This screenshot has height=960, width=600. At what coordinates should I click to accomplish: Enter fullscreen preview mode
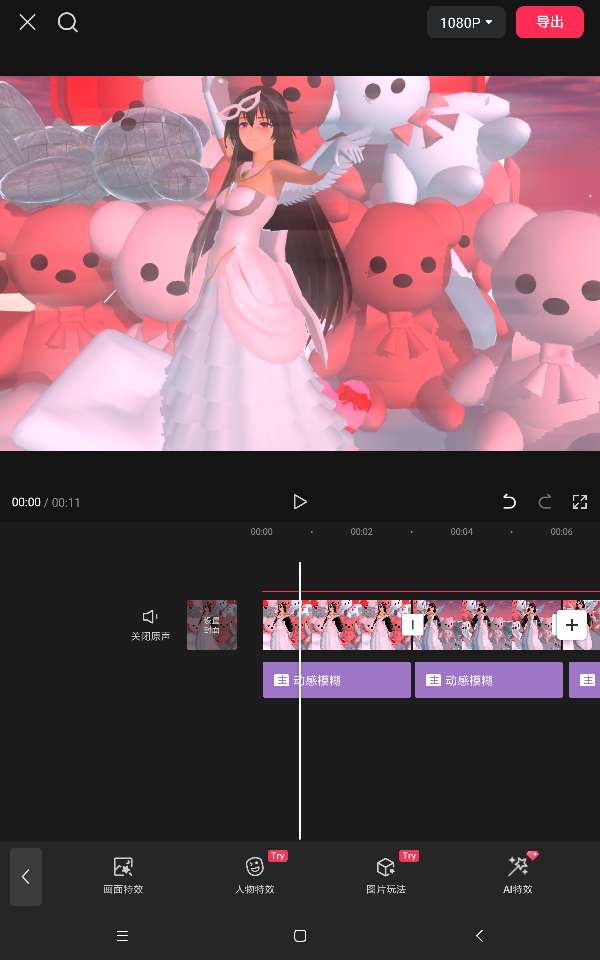click(580, 502)
